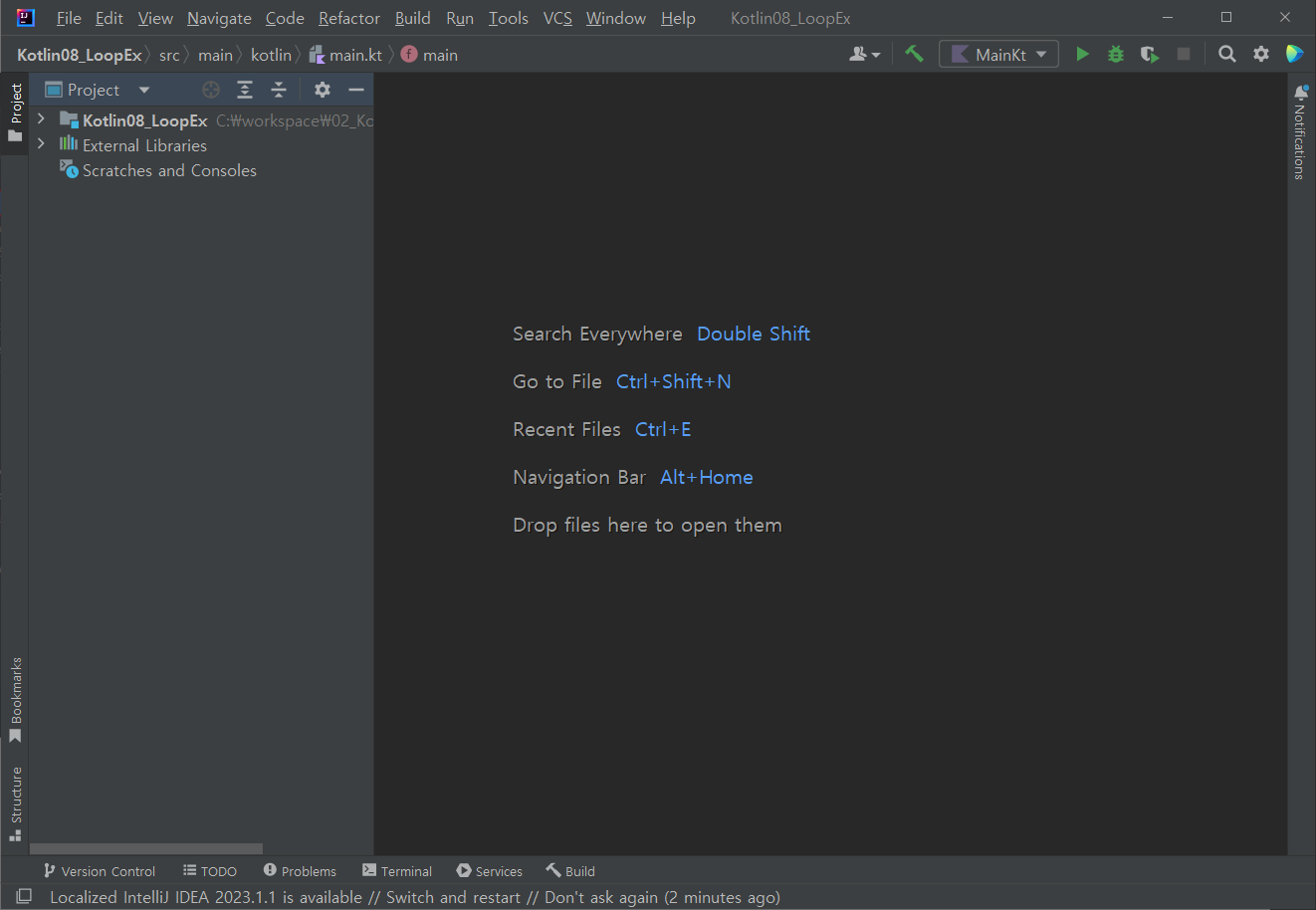Start debugging with the bug icon
The height and width of the screenshot is (910, 1316).
point(1116,54)
